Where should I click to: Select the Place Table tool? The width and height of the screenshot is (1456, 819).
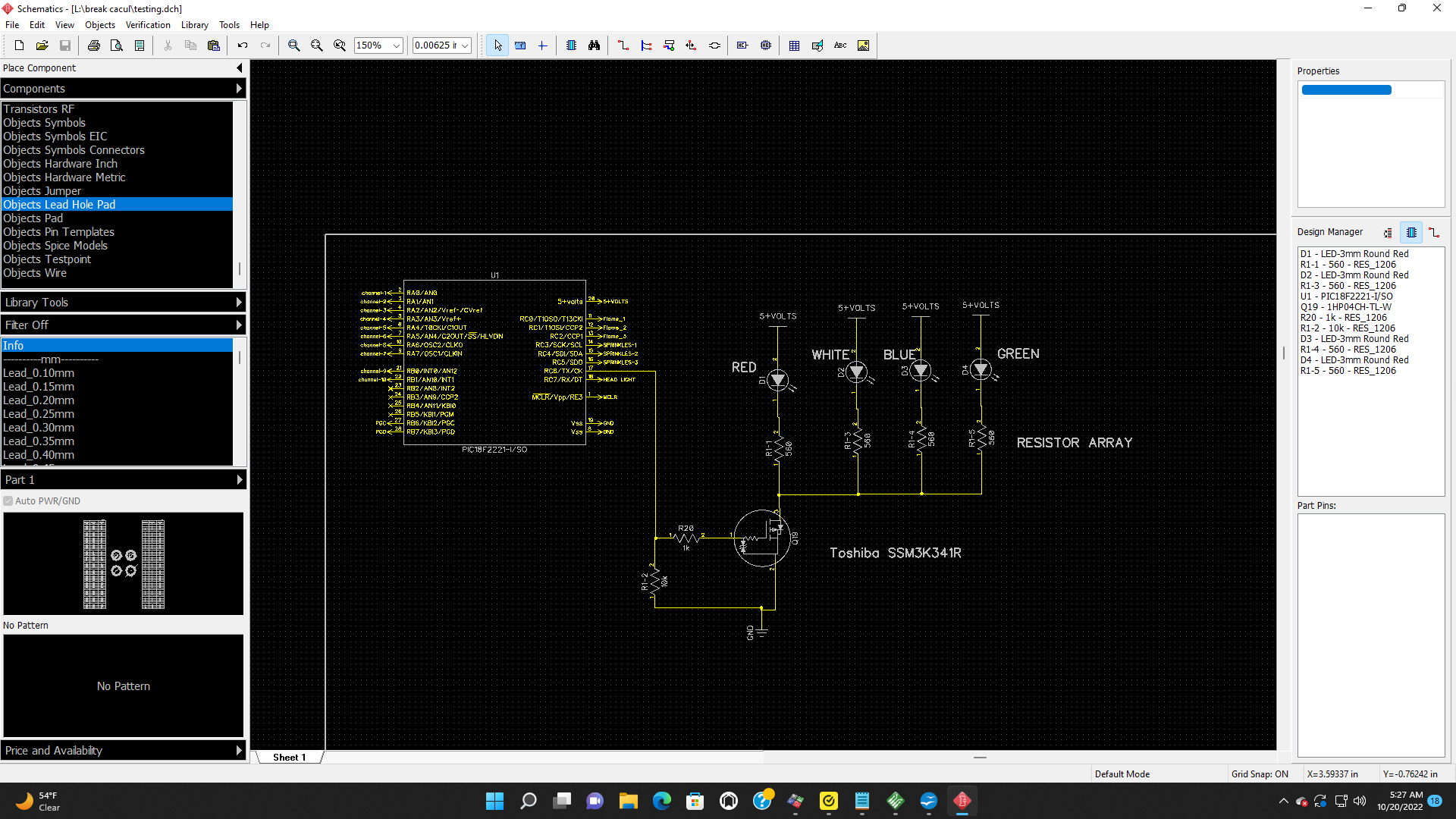tap(794, 45)
